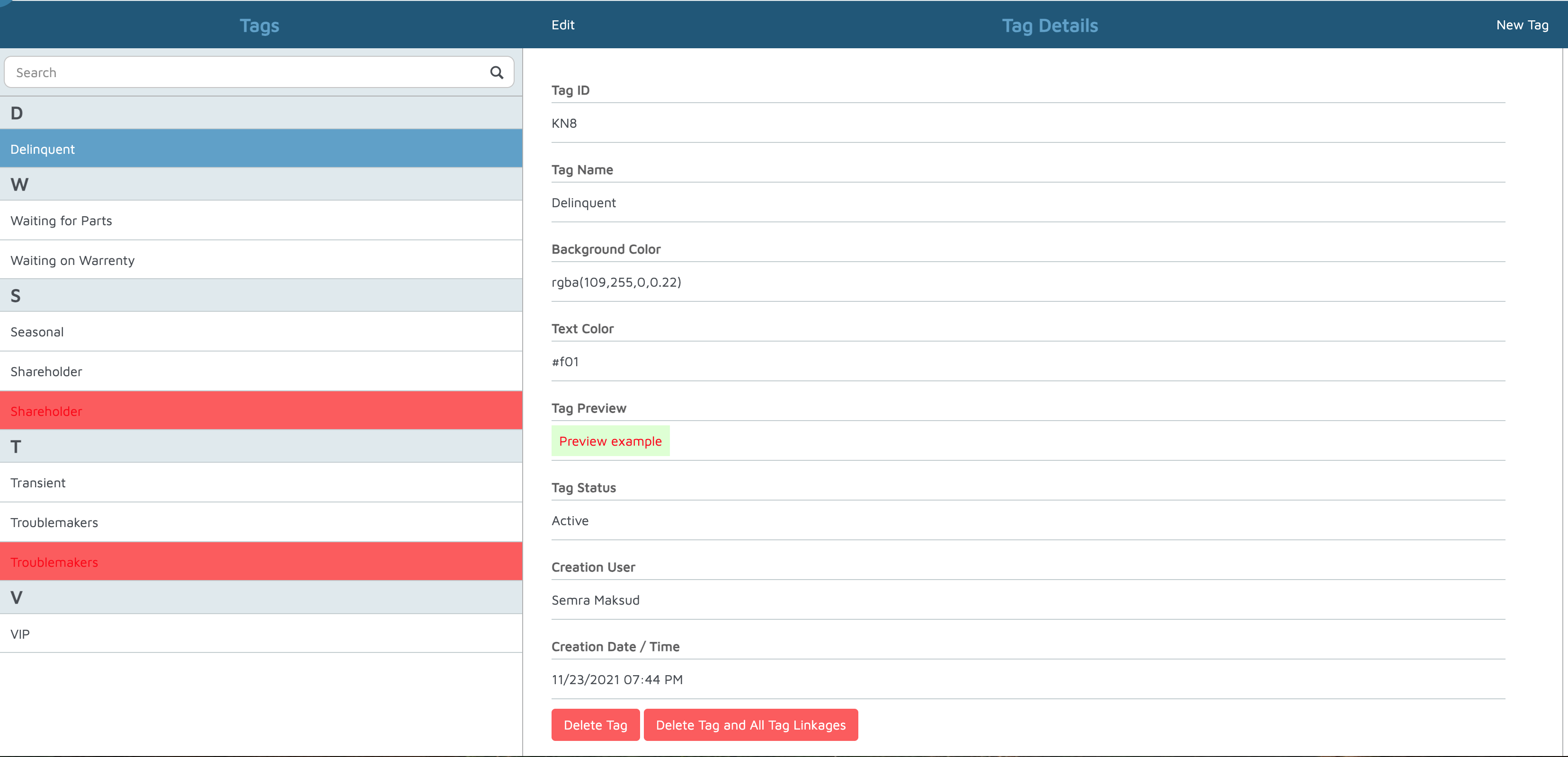Click the W section header

(260, 185)
